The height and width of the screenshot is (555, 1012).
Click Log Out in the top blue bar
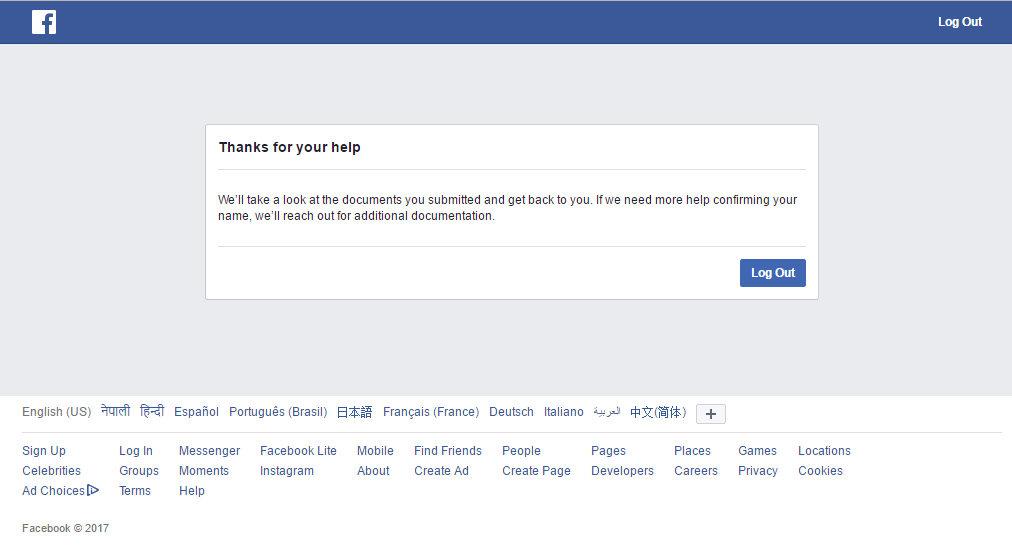(x=960, y=22)
